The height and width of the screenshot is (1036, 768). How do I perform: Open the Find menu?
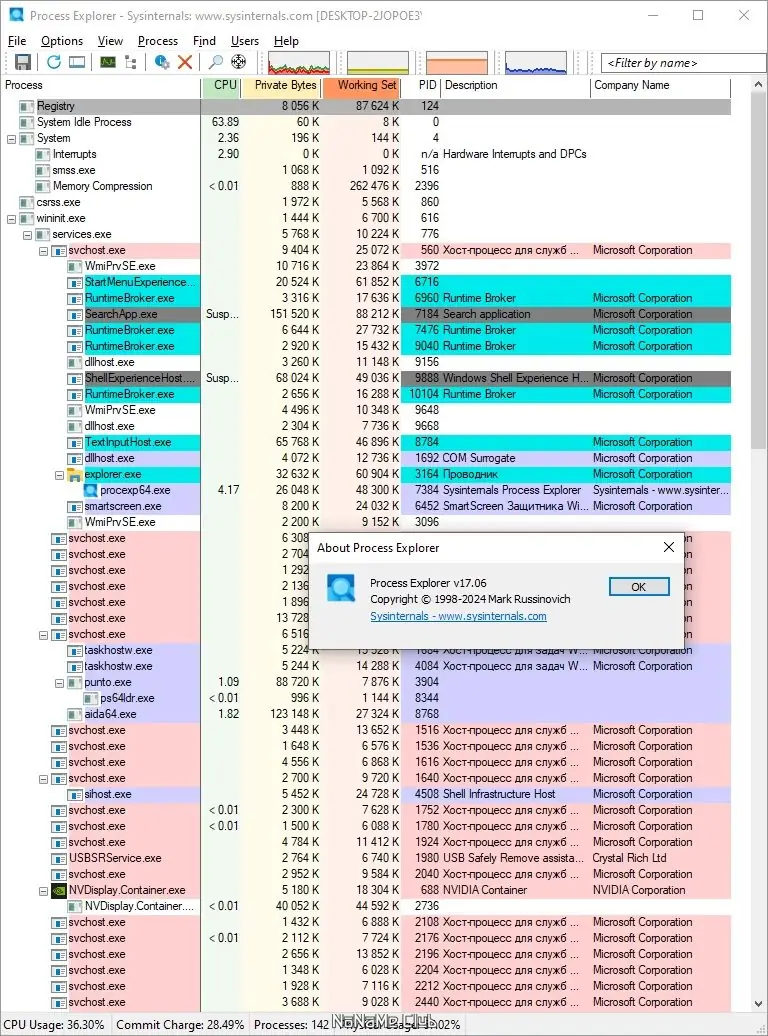tap(204, 41)
